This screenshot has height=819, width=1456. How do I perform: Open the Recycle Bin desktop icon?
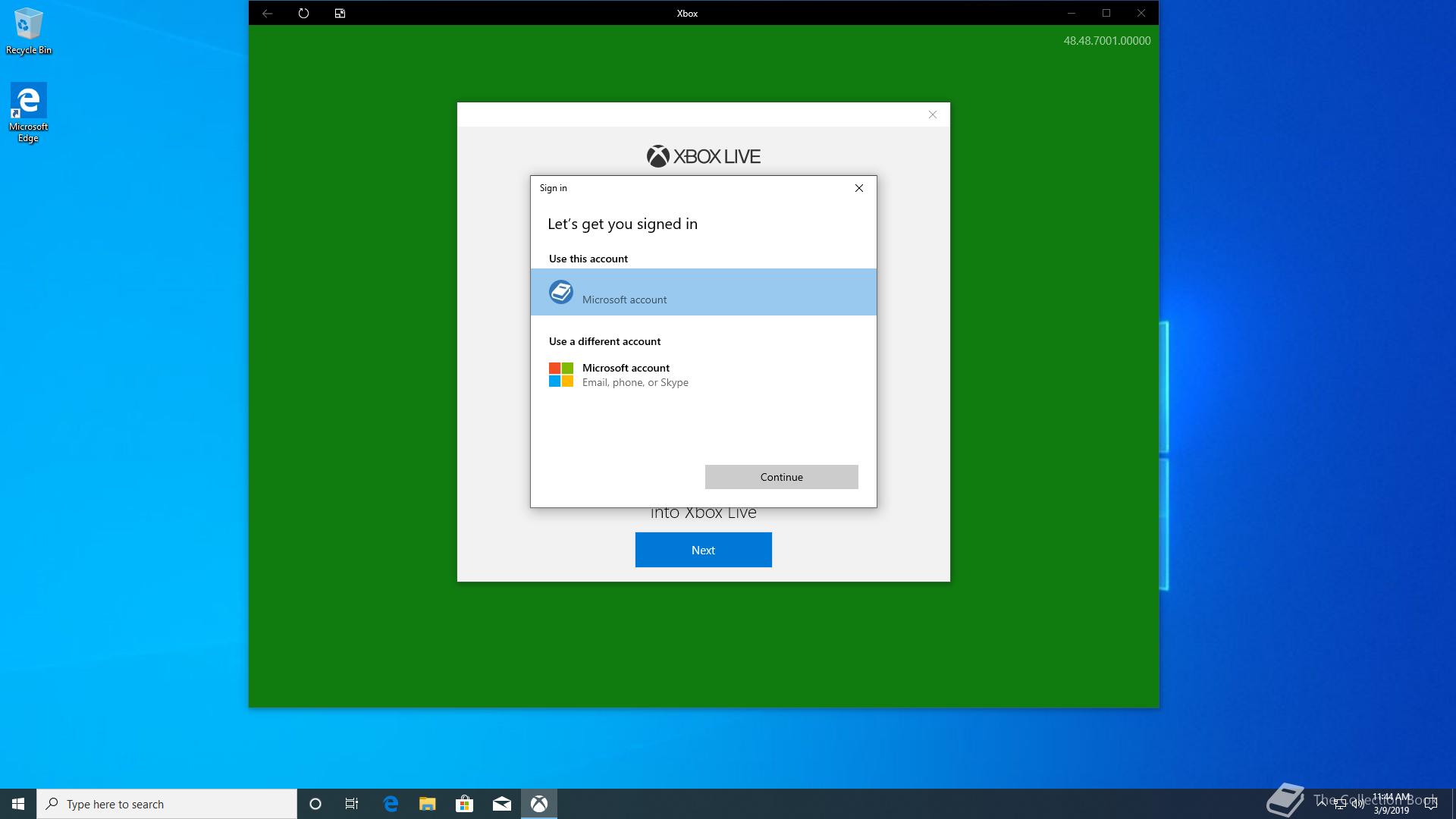point(29,31)
